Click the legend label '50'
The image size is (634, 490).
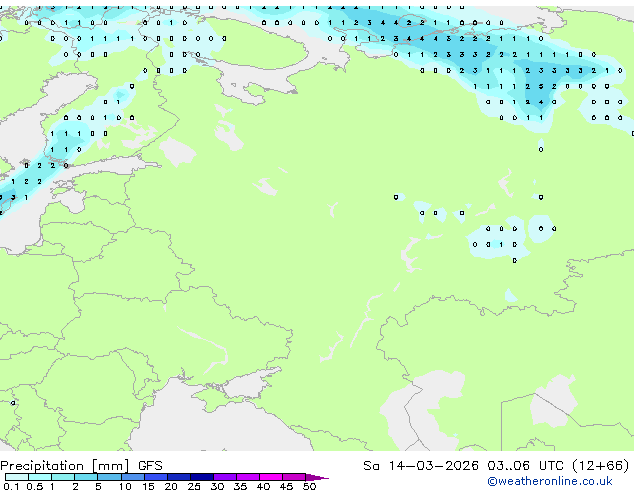(x=309, y=486)
